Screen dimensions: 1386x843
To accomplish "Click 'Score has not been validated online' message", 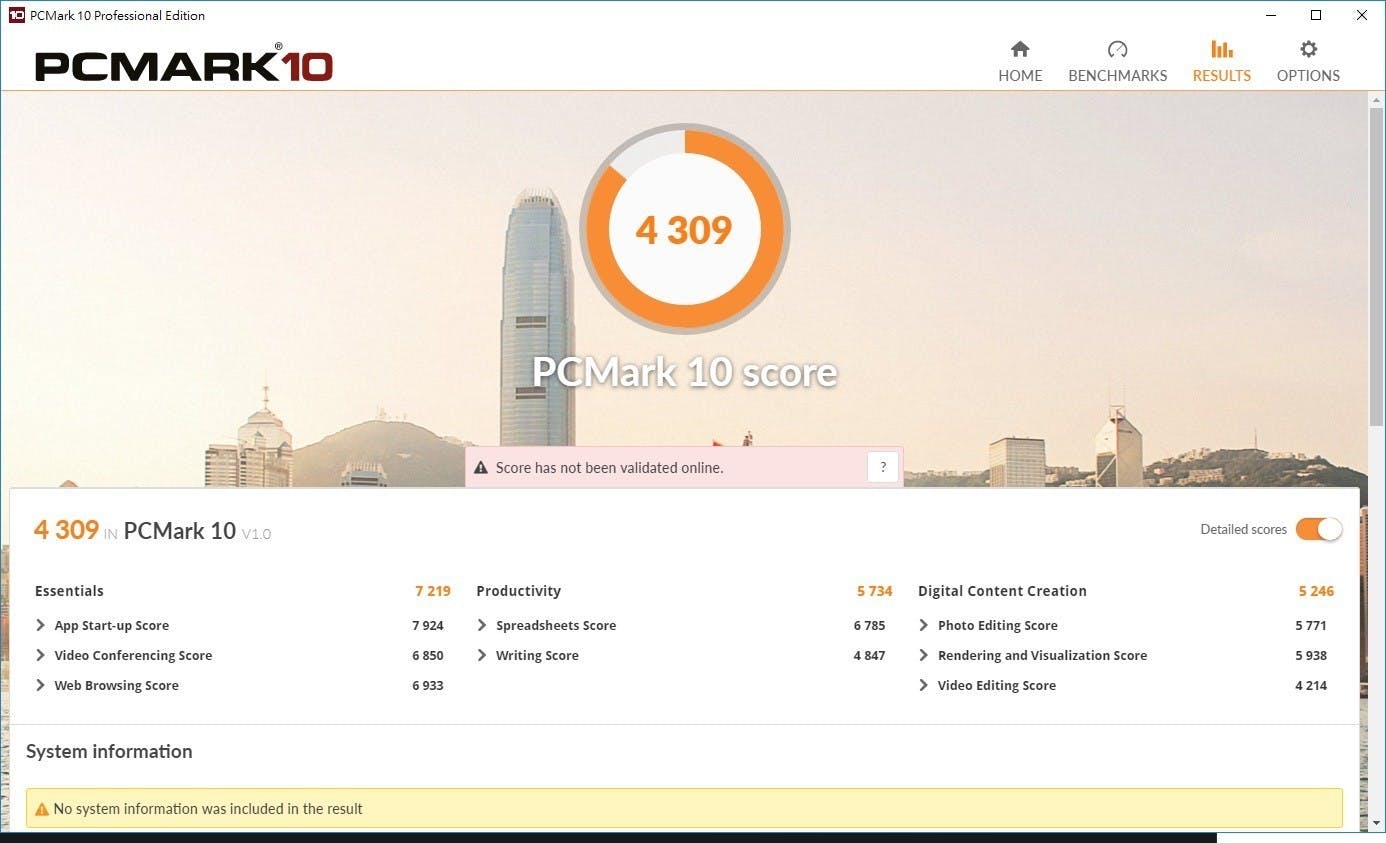I will coord(609,467).
